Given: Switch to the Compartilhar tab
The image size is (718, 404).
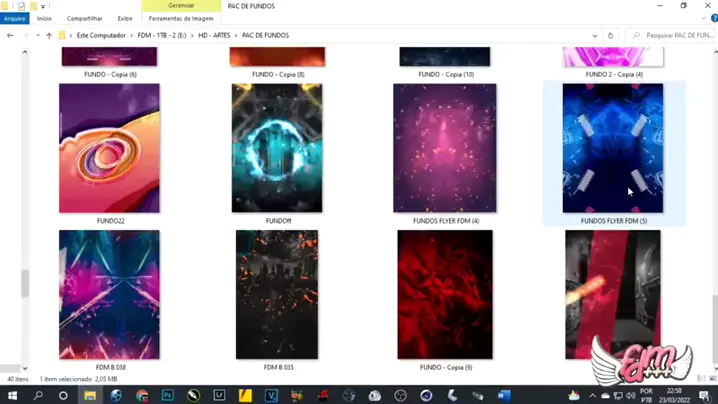Looking at the screenshot, I should point(84,18).
